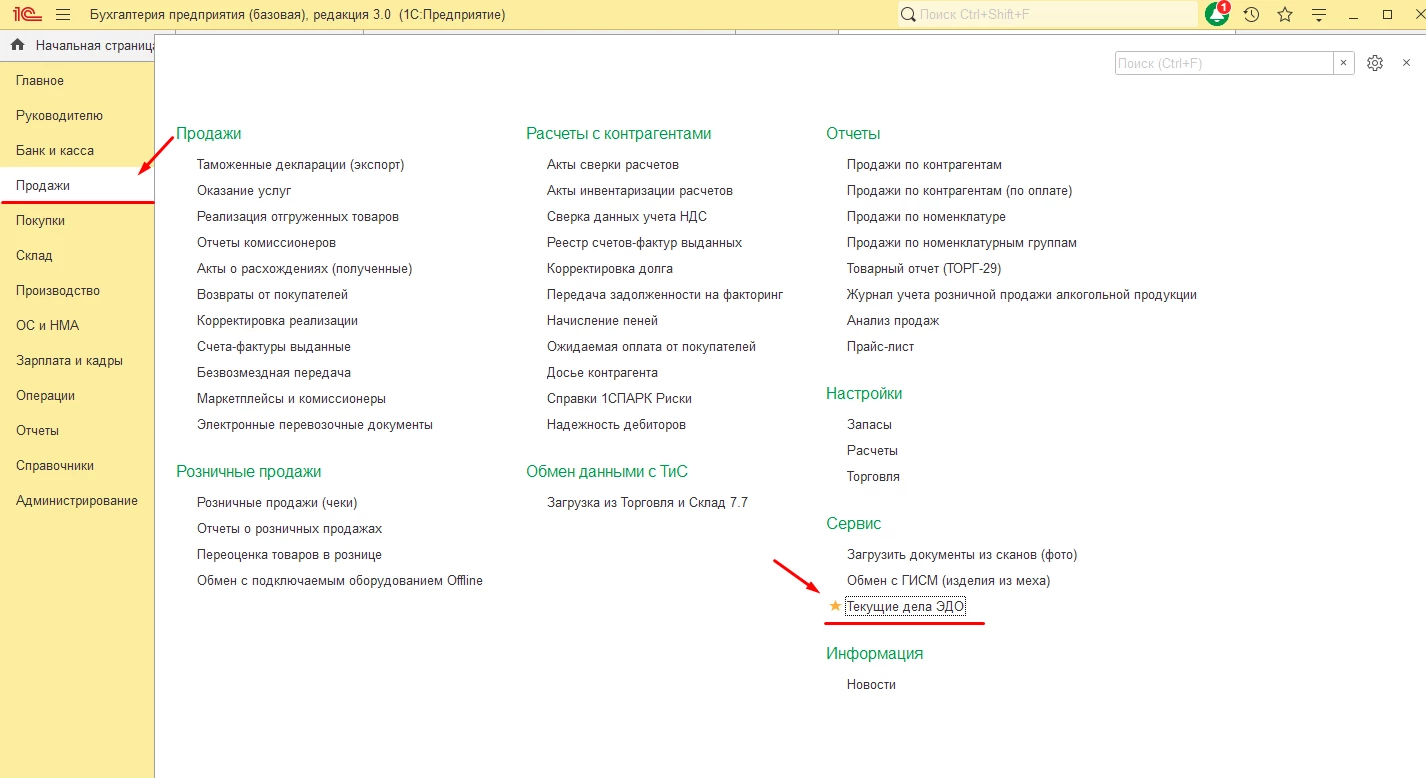Click the 1C logo icon
Image resolution: width=1426 pixels, height=778 pixels.
pos(27,15)
